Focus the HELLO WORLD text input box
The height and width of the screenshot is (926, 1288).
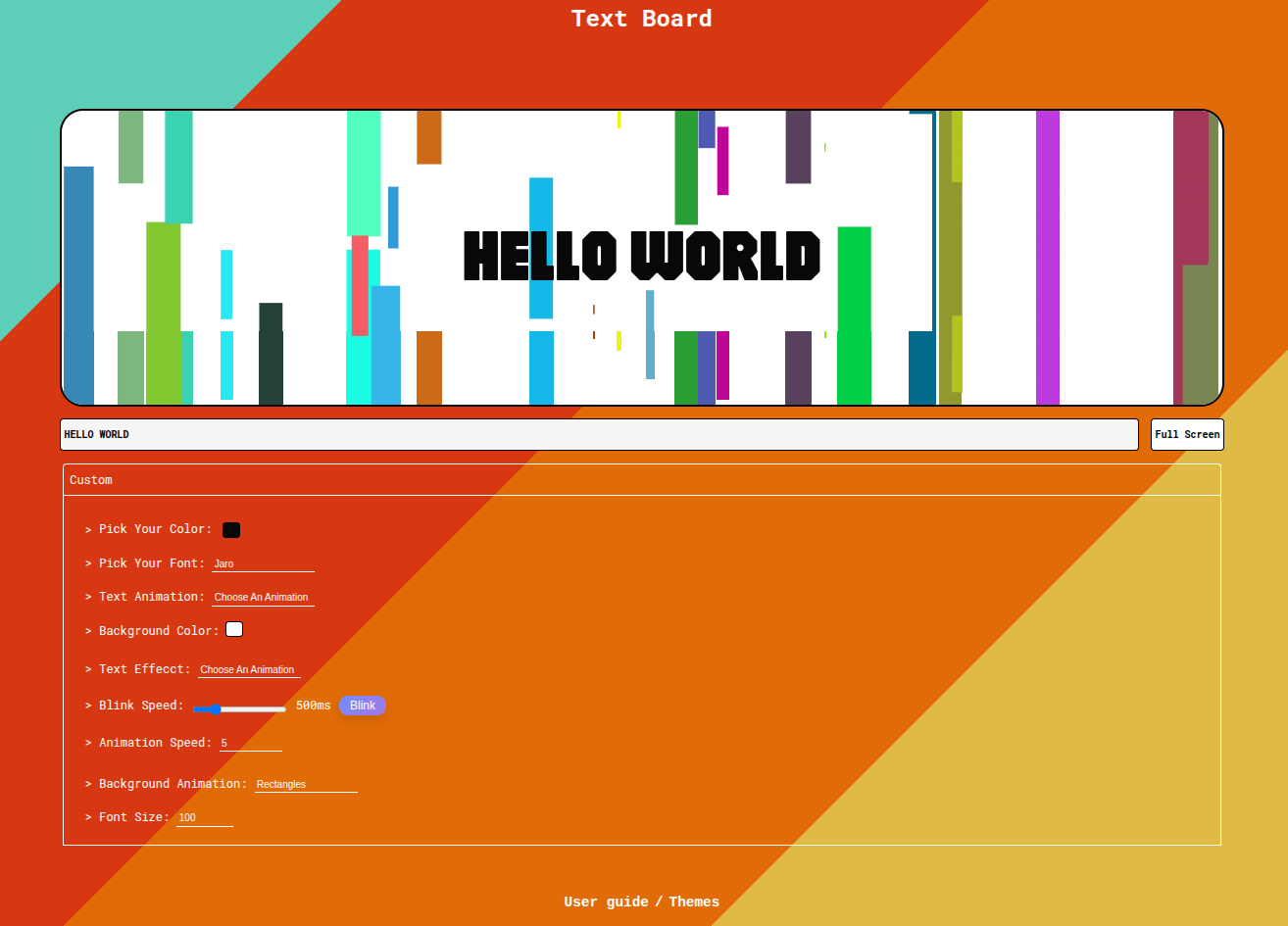[599, 434]
